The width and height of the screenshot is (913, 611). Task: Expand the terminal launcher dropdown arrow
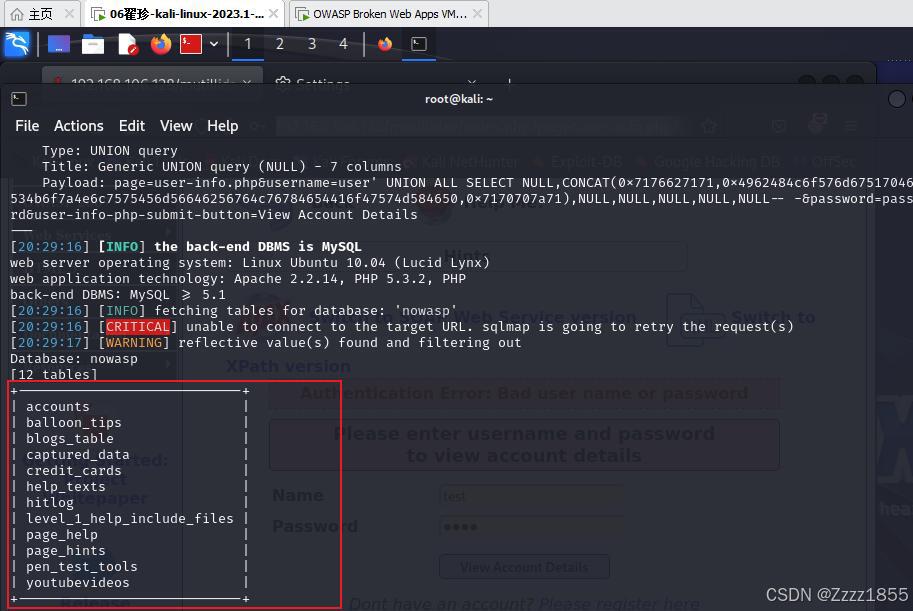click(214, 44)
